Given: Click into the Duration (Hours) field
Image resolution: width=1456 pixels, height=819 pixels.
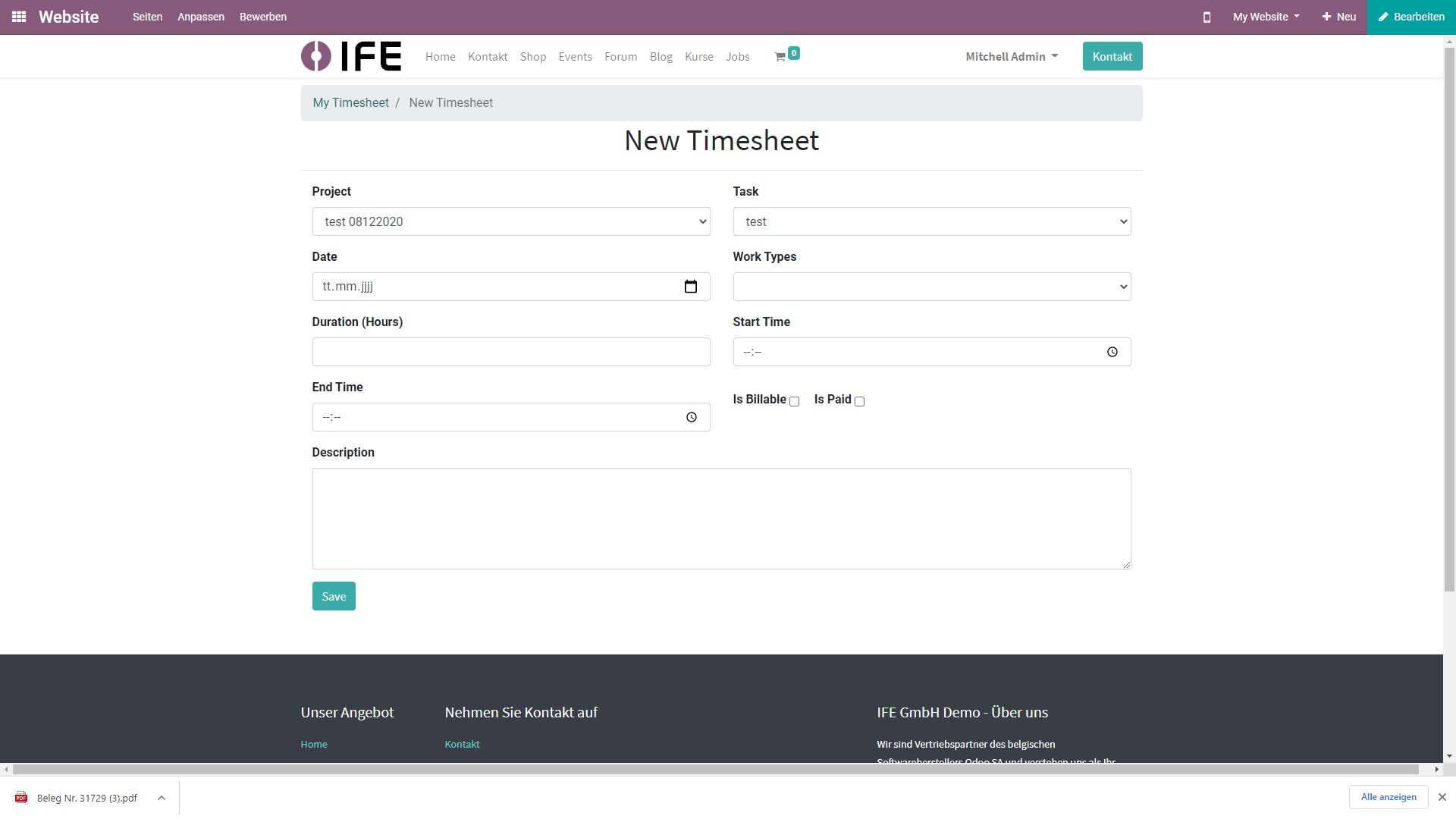Looking at the screenshot, I should 510,352.
